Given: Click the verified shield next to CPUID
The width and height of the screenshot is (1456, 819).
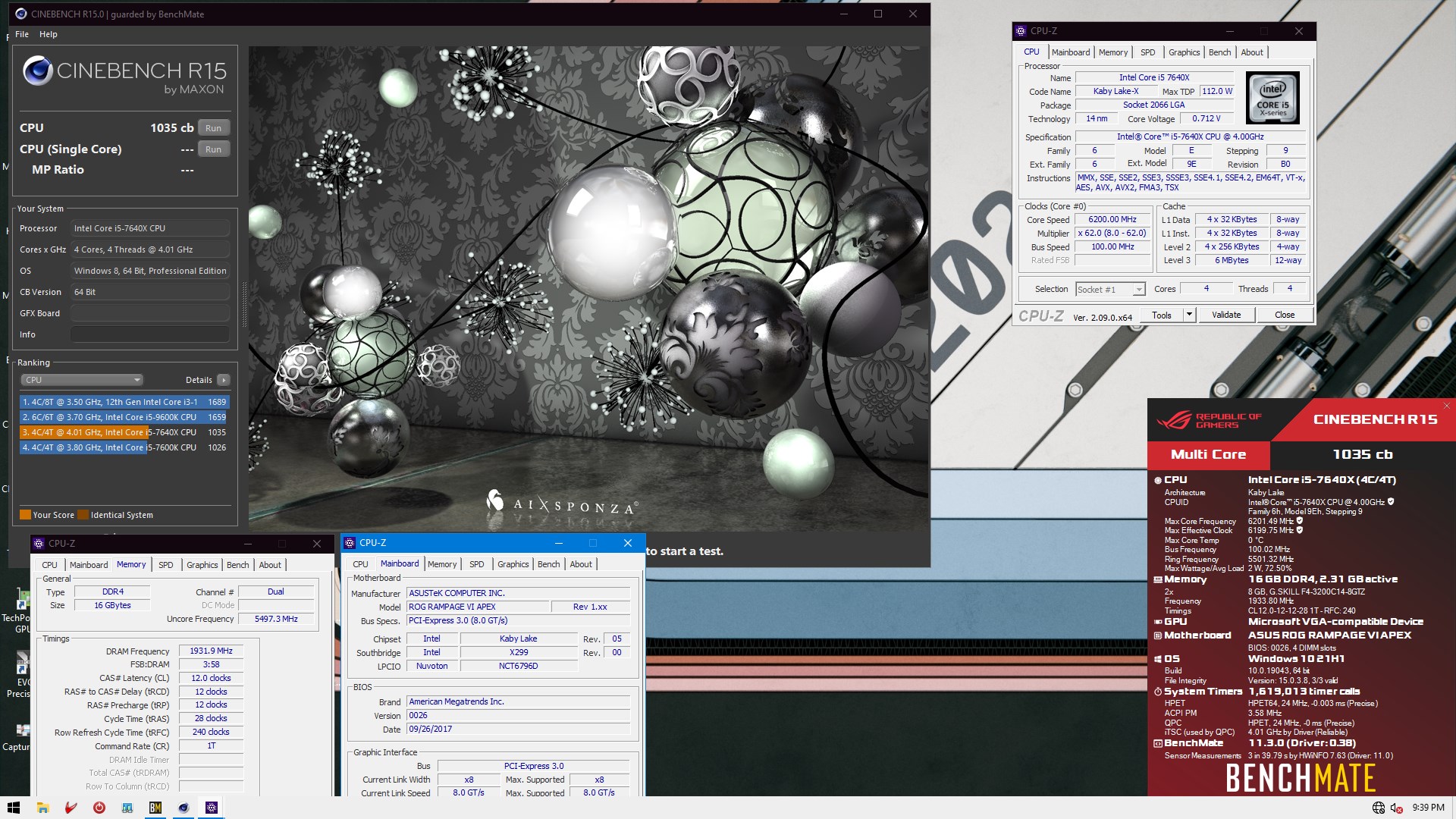Looking at the screenshot, I should tap(1391, 502).
